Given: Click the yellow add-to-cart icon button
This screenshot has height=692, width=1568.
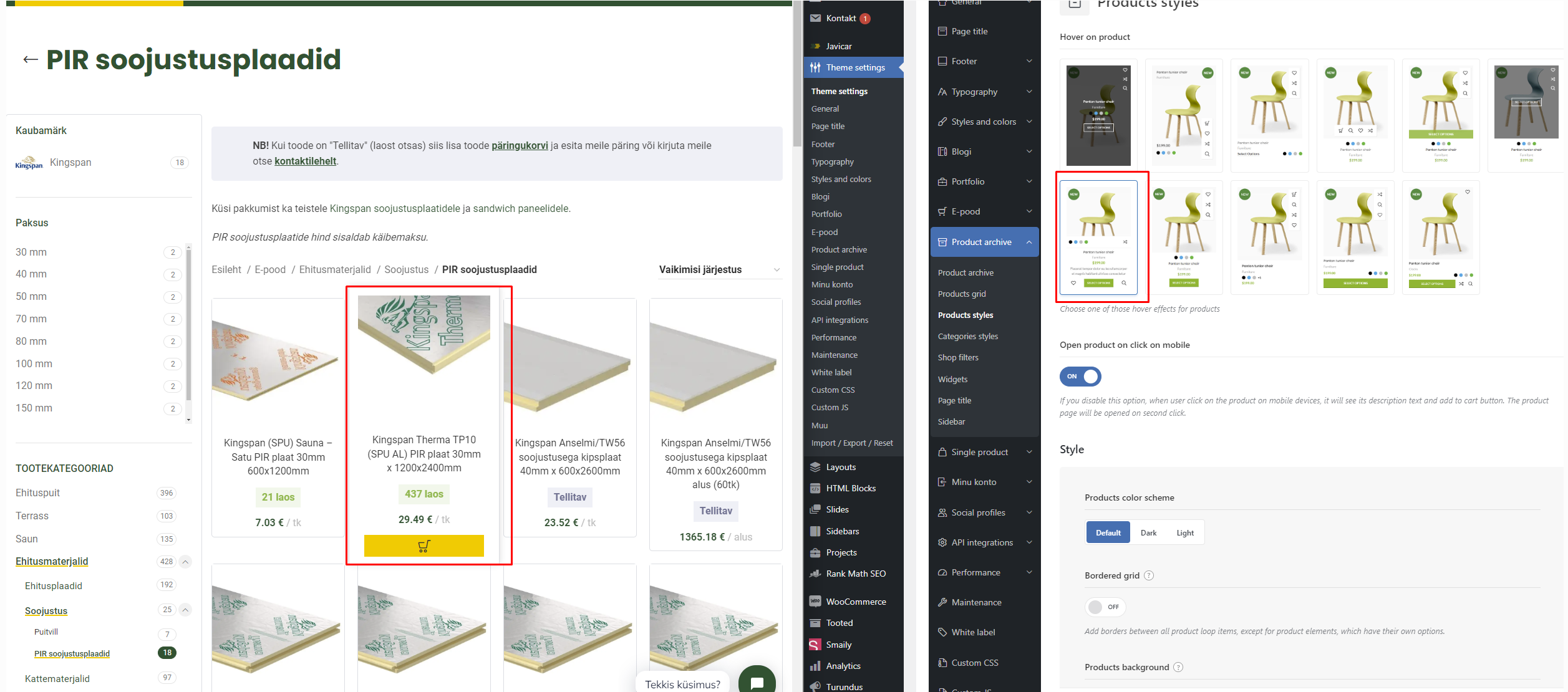Looking at the screenshot, I should click(424, 546).
